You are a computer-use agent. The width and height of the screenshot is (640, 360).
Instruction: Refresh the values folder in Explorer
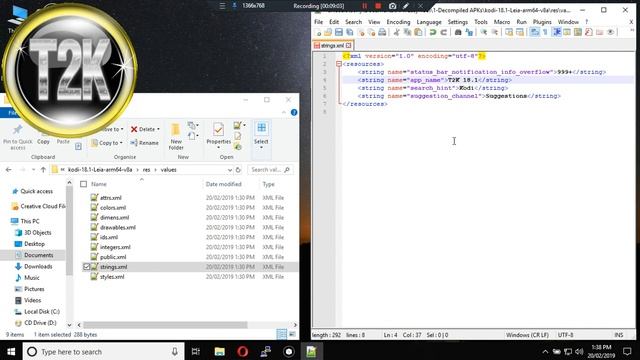238,169
